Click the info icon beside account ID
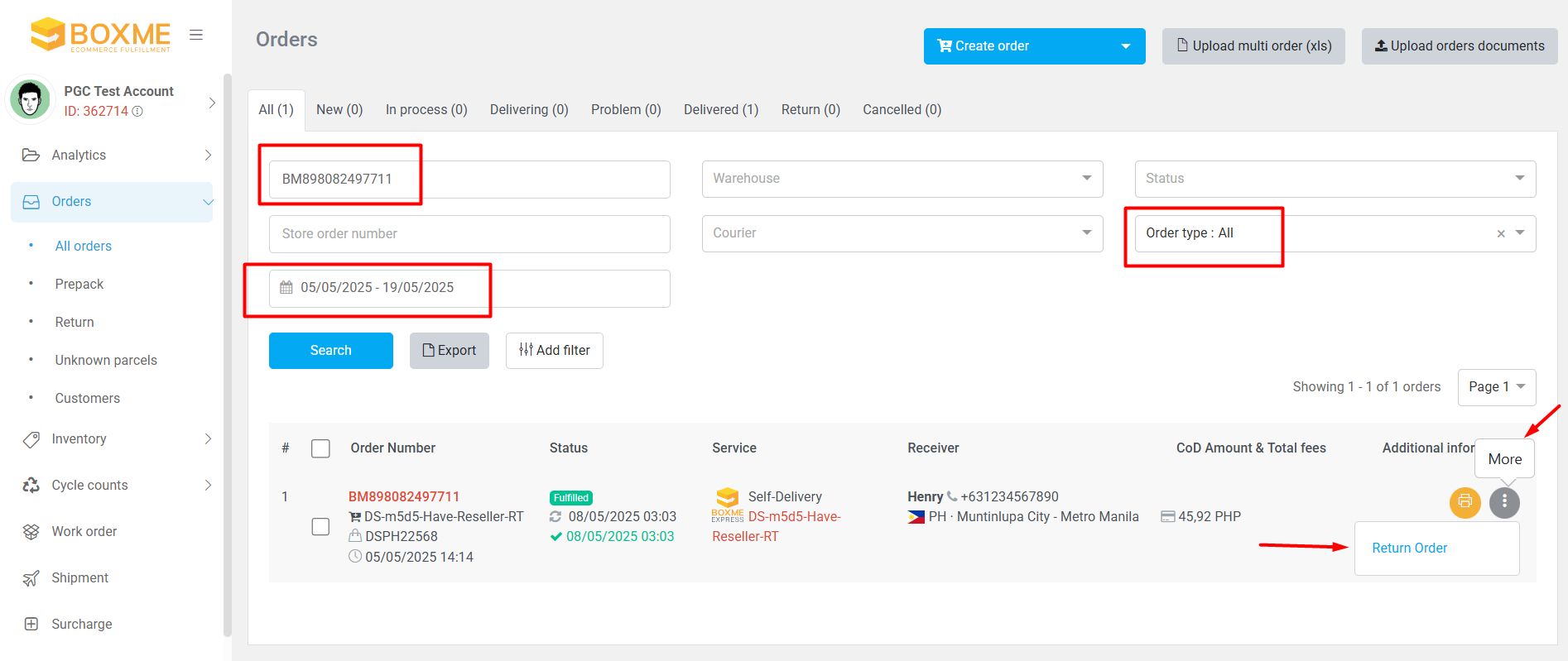The height and width of the screenshot is (661, 1568). tap(138, 112)
